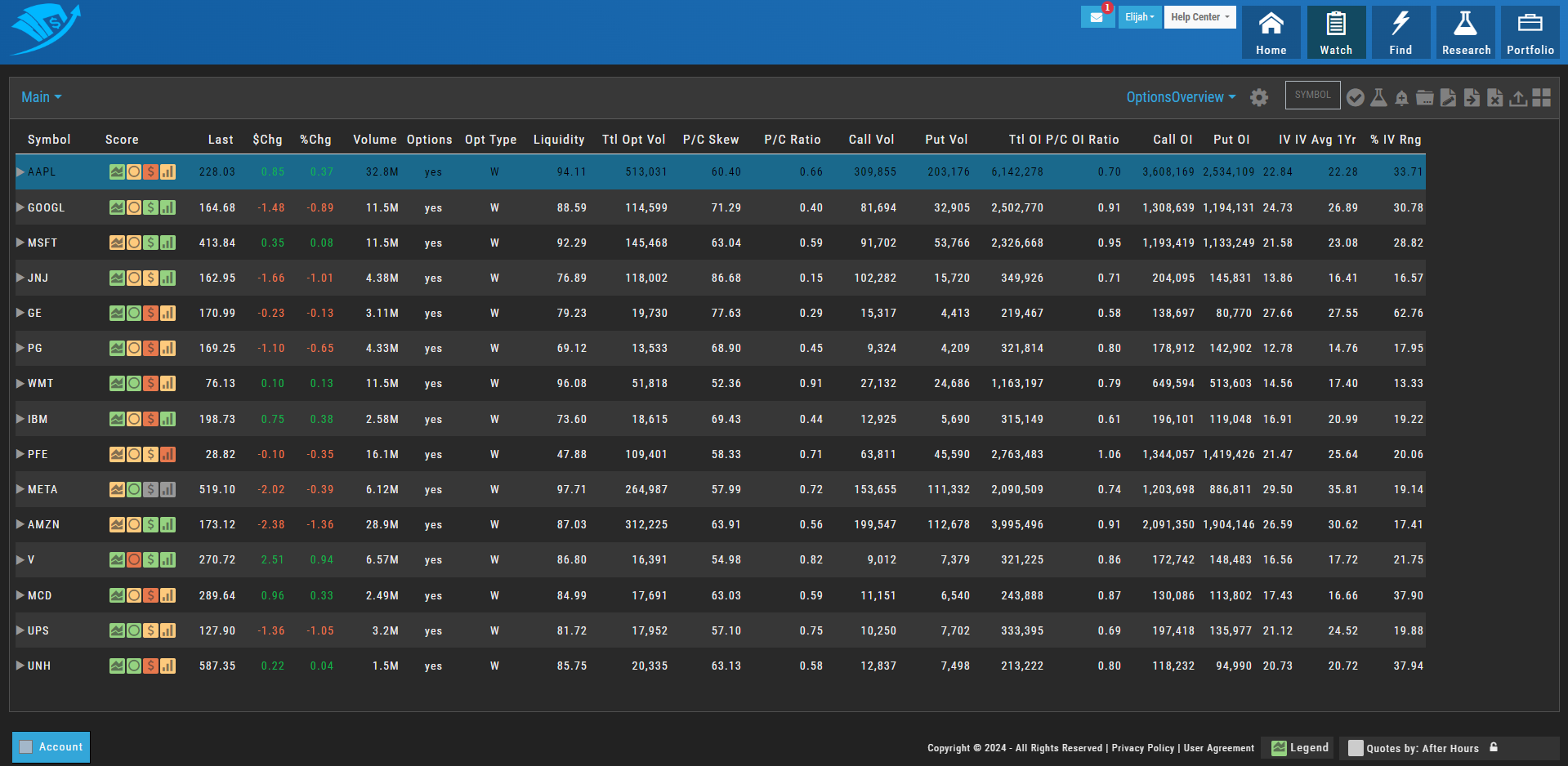
Task: Click the bar chart score icon for MCD
Action: (168, 595)
